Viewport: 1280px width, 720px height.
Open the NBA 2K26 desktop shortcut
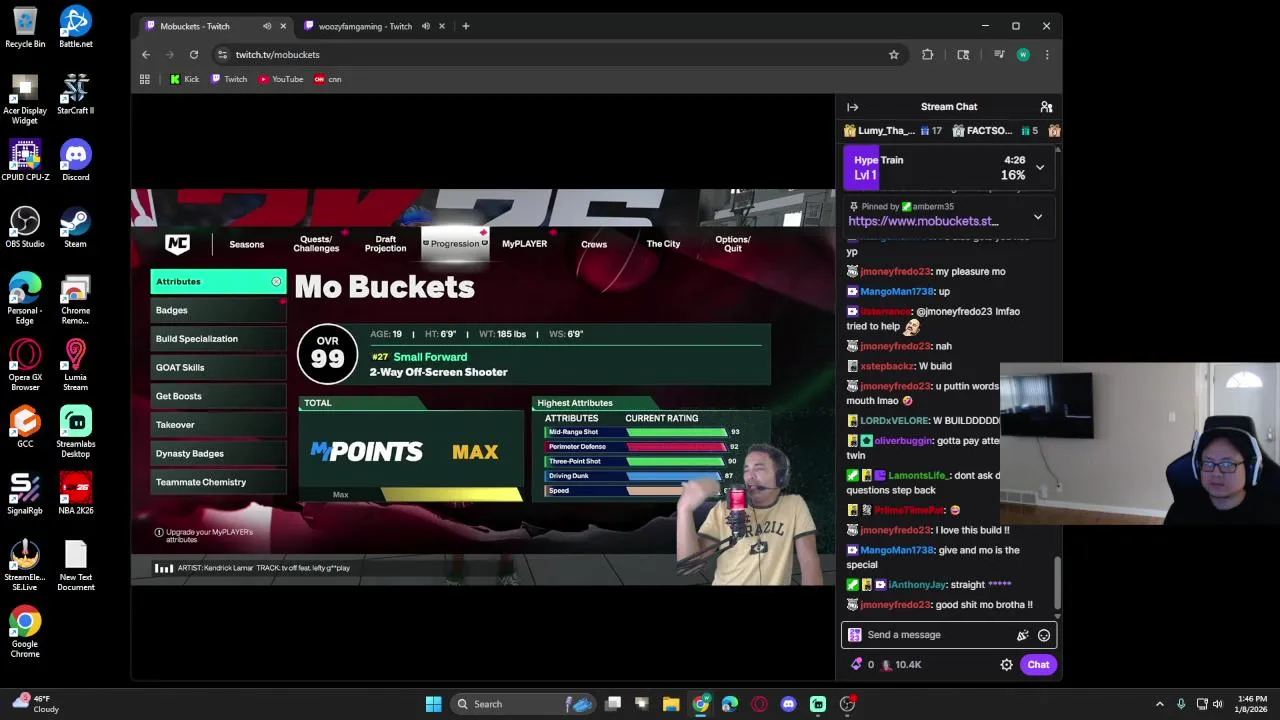(75, 495)
